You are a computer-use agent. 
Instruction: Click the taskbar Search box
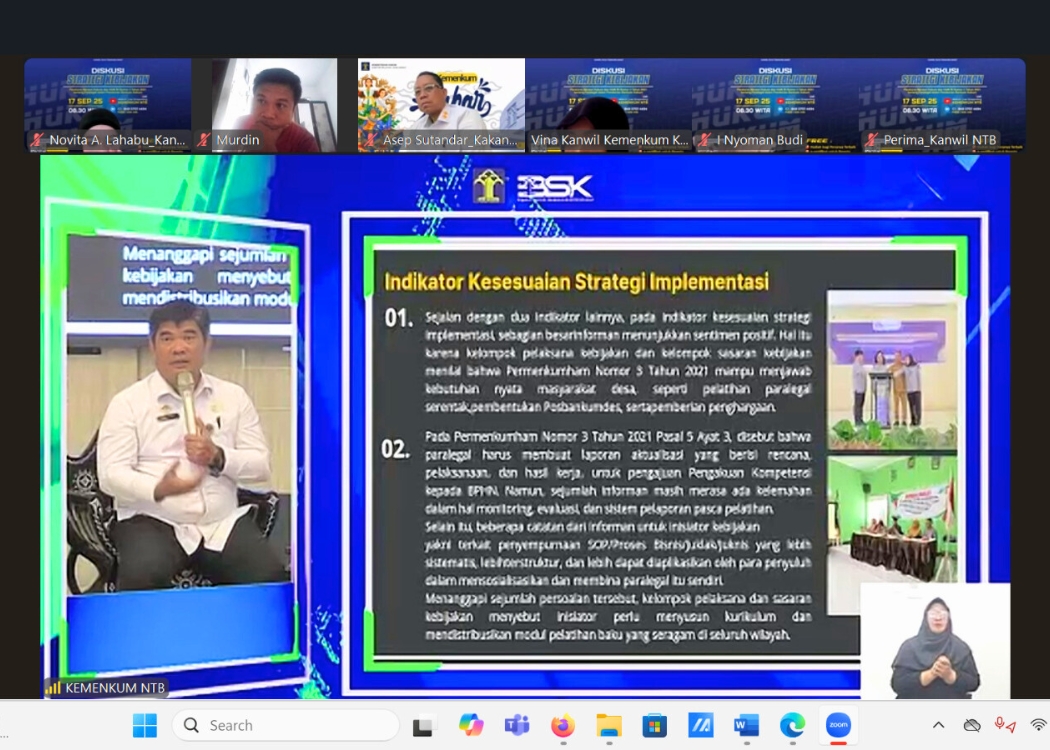coord(285,725)
